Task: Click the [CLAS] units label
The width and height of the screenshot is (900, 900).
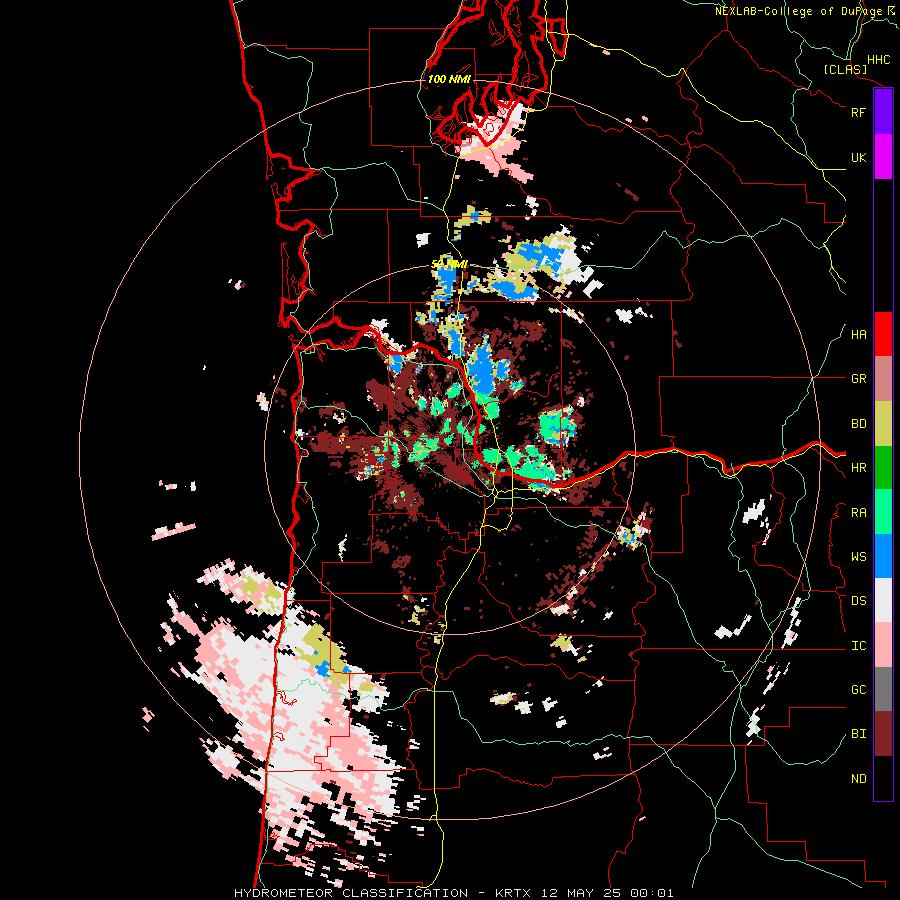Action: (845, 69)
